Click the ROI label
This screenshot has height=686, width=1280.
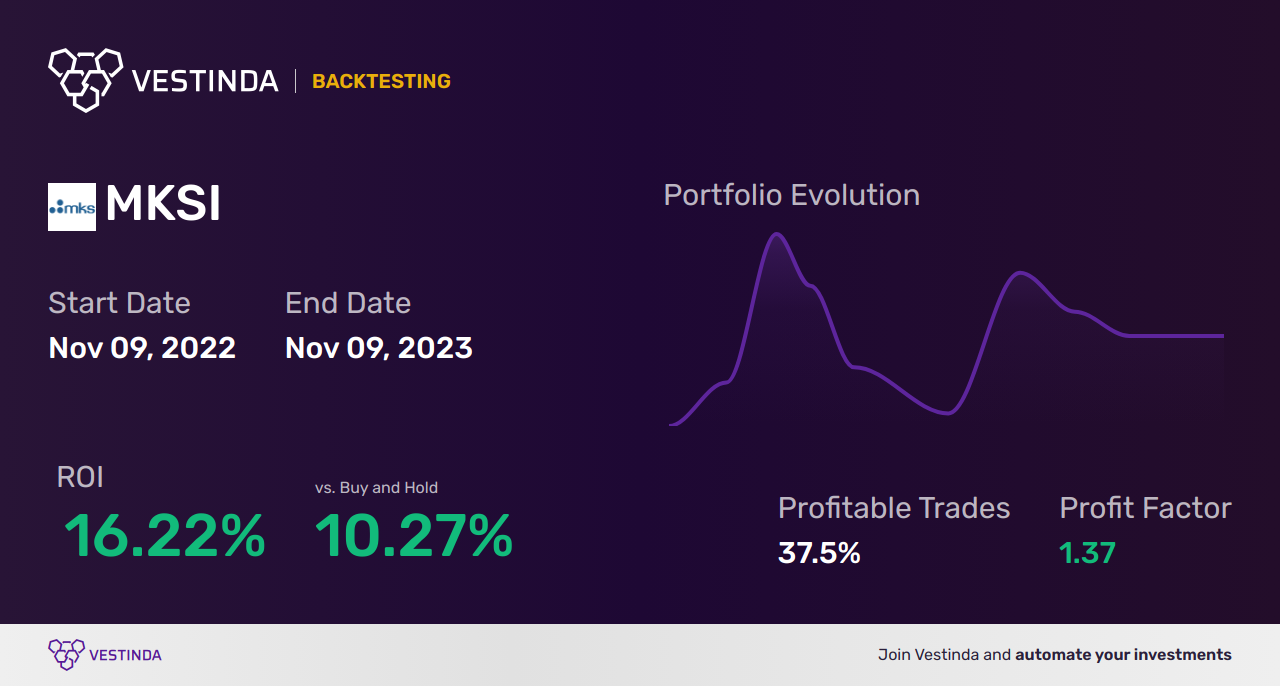click(80, 477)
